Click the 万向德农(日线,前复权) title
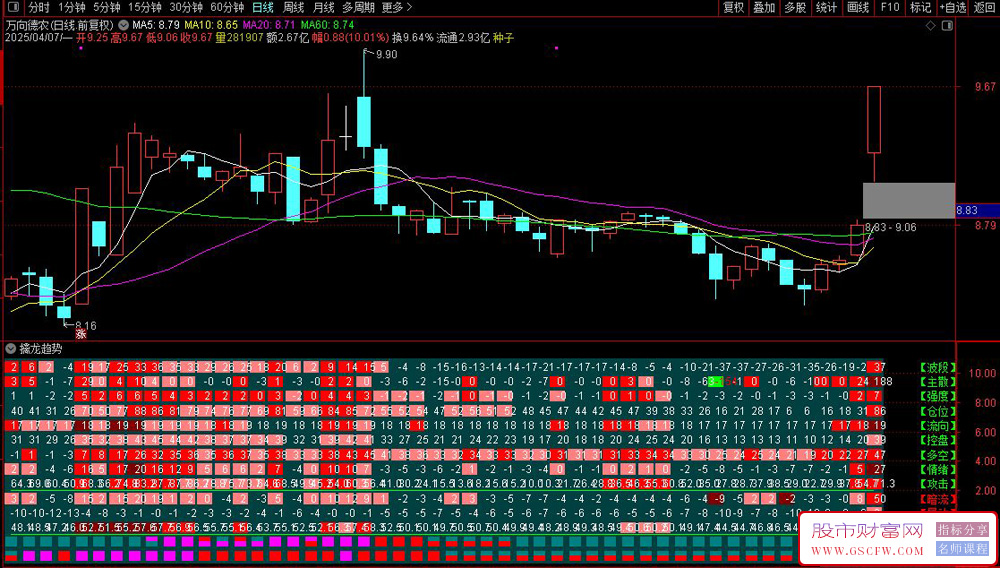This screenshot has height=568, width=1000. 59,25
